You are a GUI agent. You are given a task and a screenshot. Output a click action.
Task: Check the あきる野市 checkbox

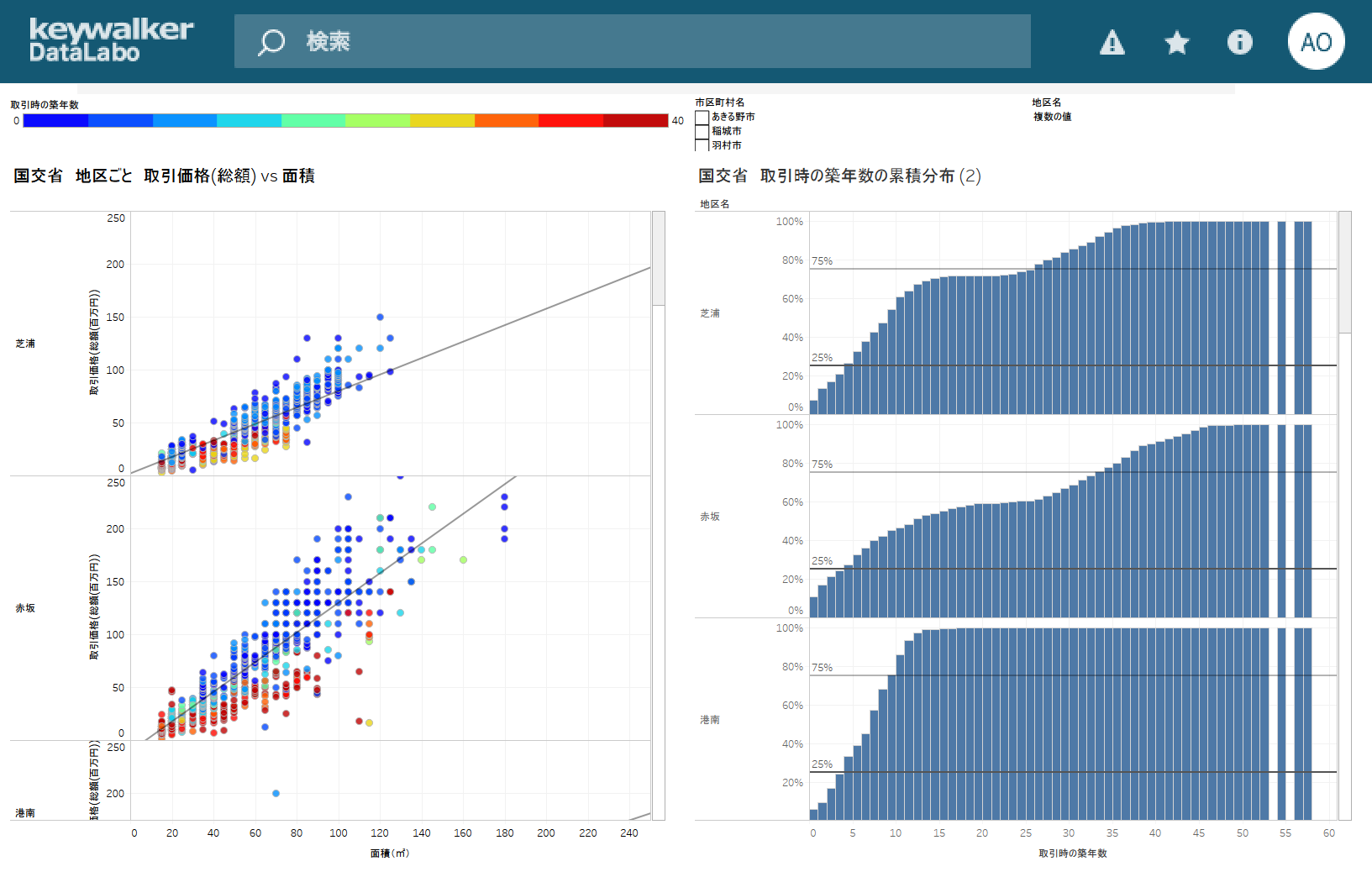click(702, 117)
